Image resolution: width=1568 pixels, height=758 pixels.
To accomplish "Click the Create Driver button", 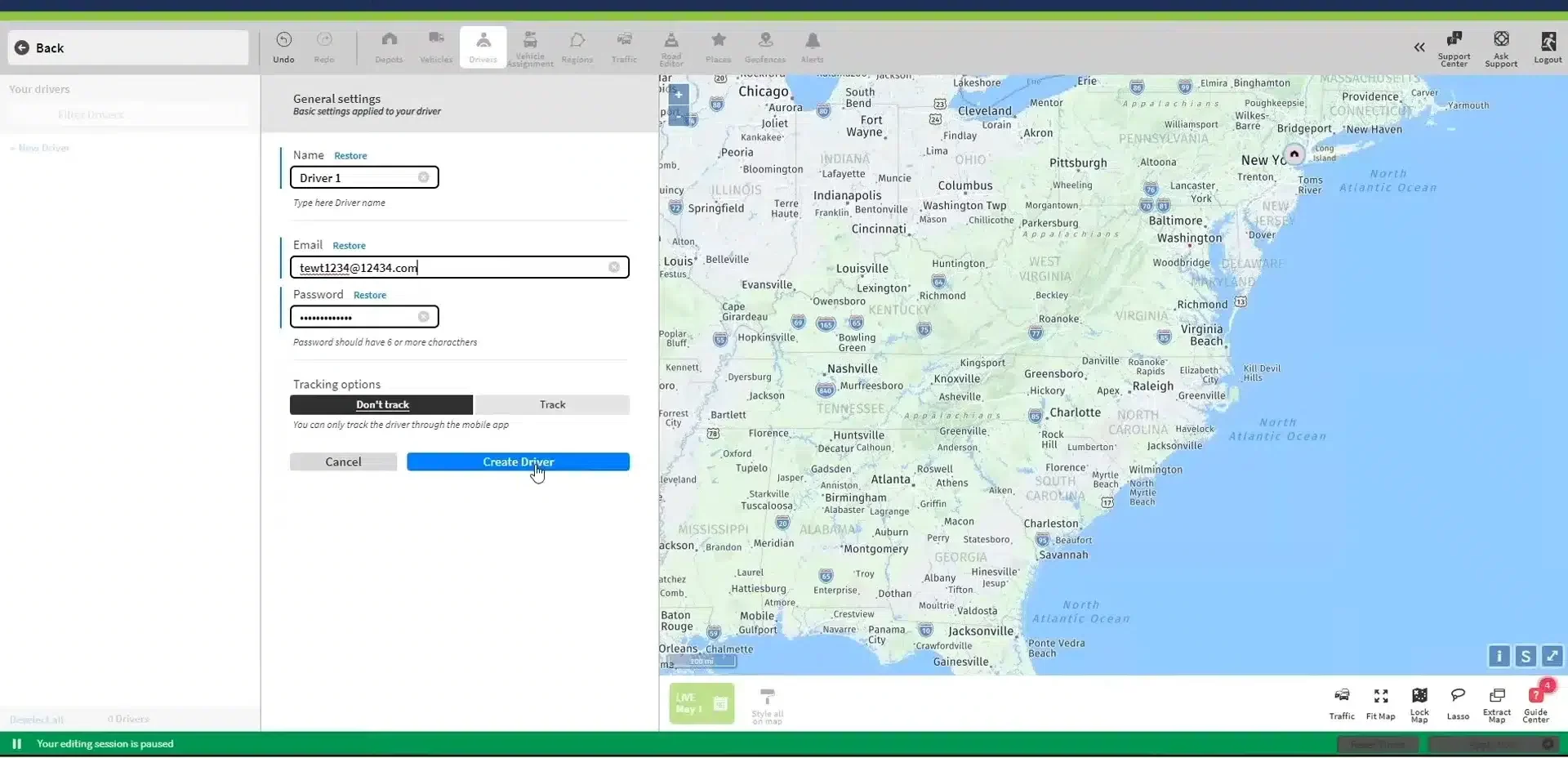I will pos(518,461).
